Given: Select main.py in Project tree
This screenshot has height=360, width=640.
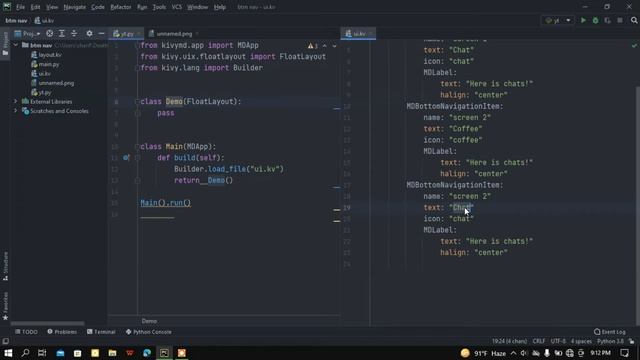Looking at the screenshot, I should 45,64.
